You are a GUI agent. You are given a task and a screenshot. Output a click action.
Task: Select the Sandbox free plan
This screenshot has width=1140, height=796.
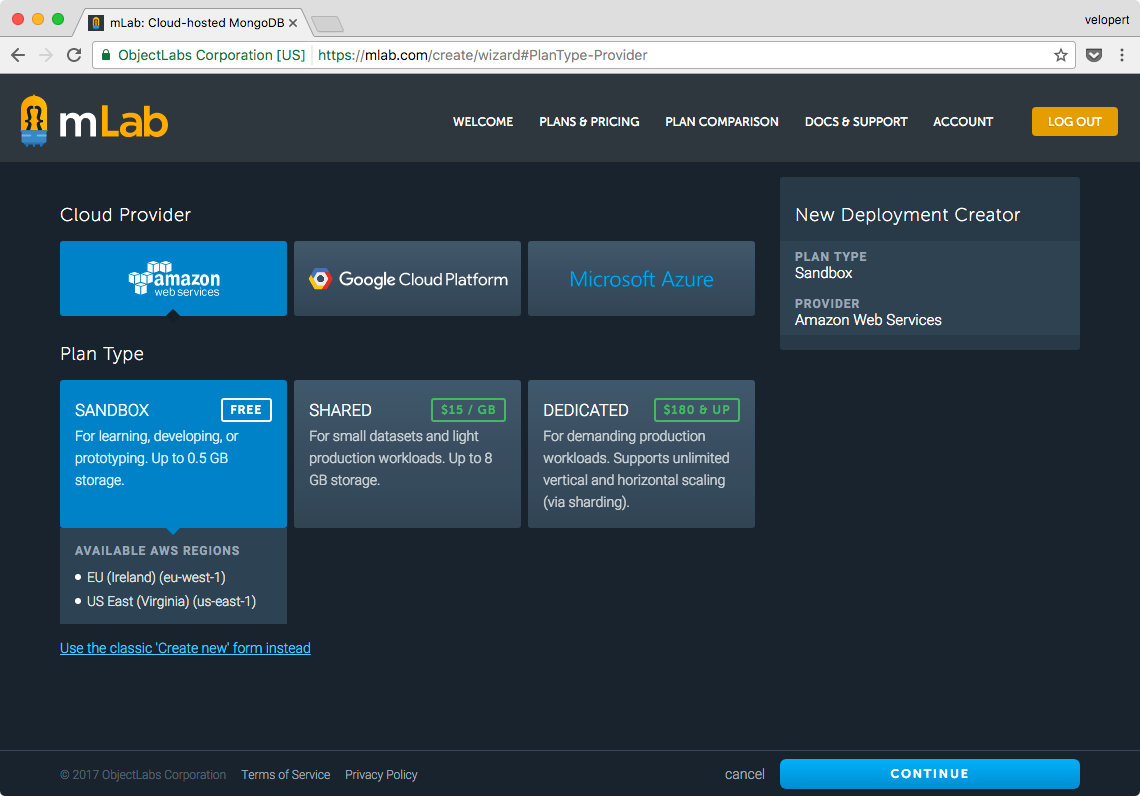(173, 454)
